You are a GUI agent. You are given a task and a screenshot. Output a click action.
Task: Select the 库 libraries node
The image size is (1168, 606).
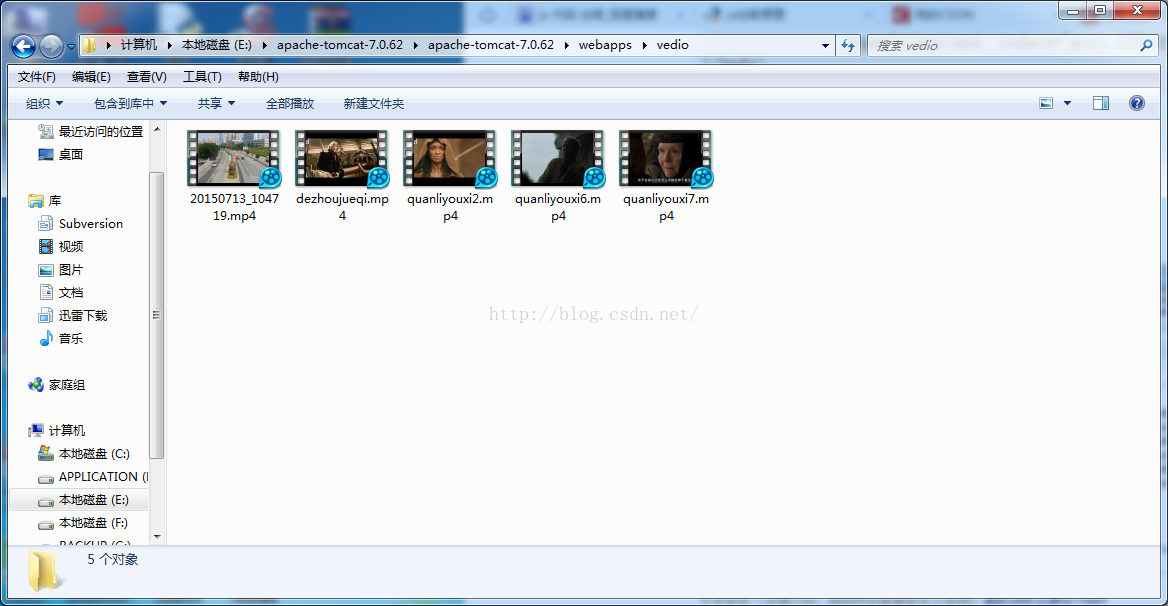pos(45,201)
